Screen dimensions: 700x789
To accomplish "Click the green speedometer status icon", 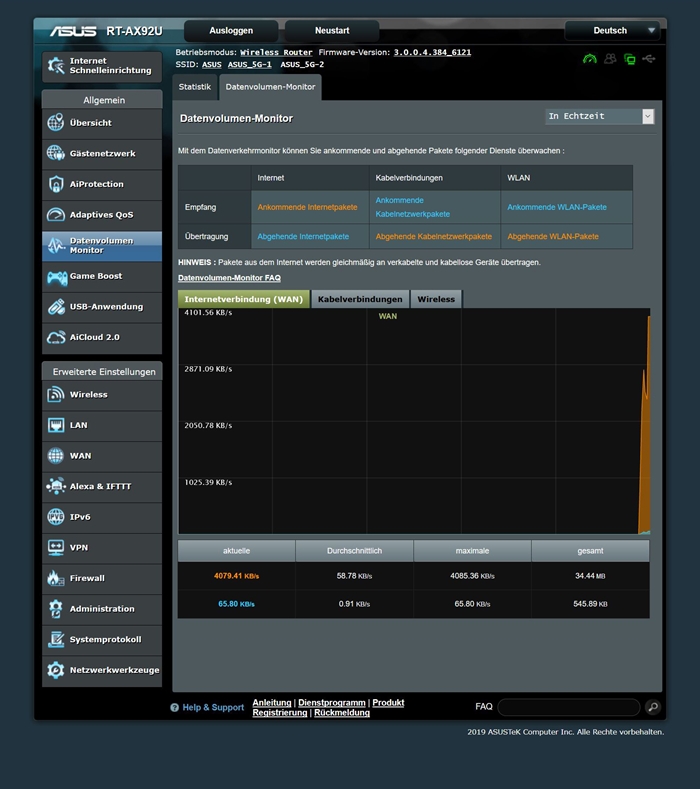I will coord(590,59).
